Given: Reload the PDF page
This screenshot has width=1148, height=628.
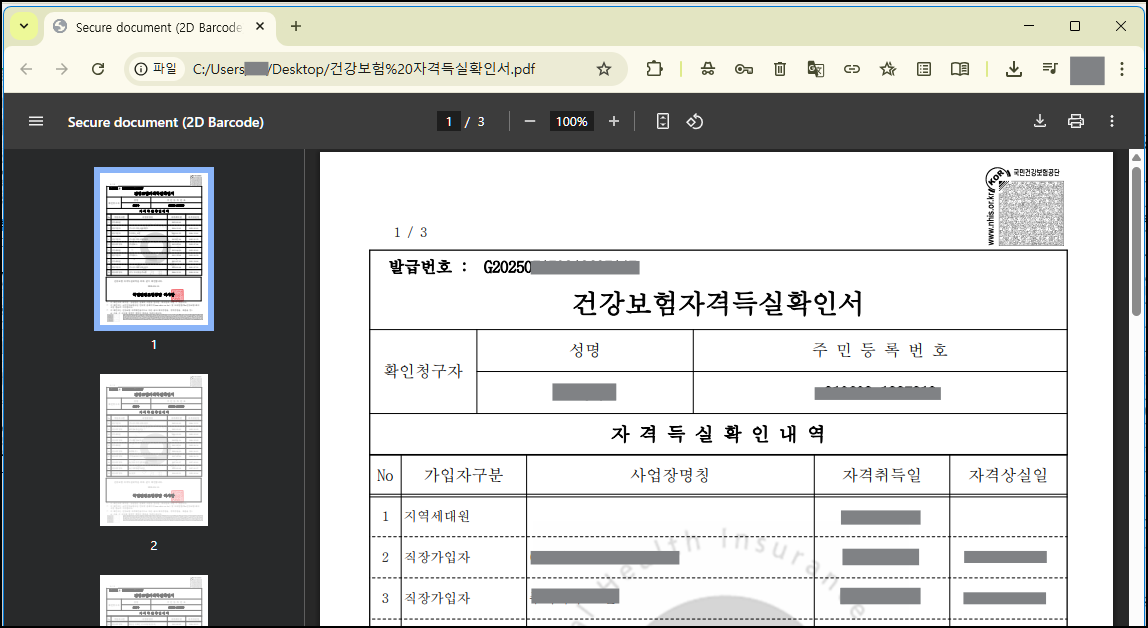Looking at the screenshot, I should click(x=98, y=69).
